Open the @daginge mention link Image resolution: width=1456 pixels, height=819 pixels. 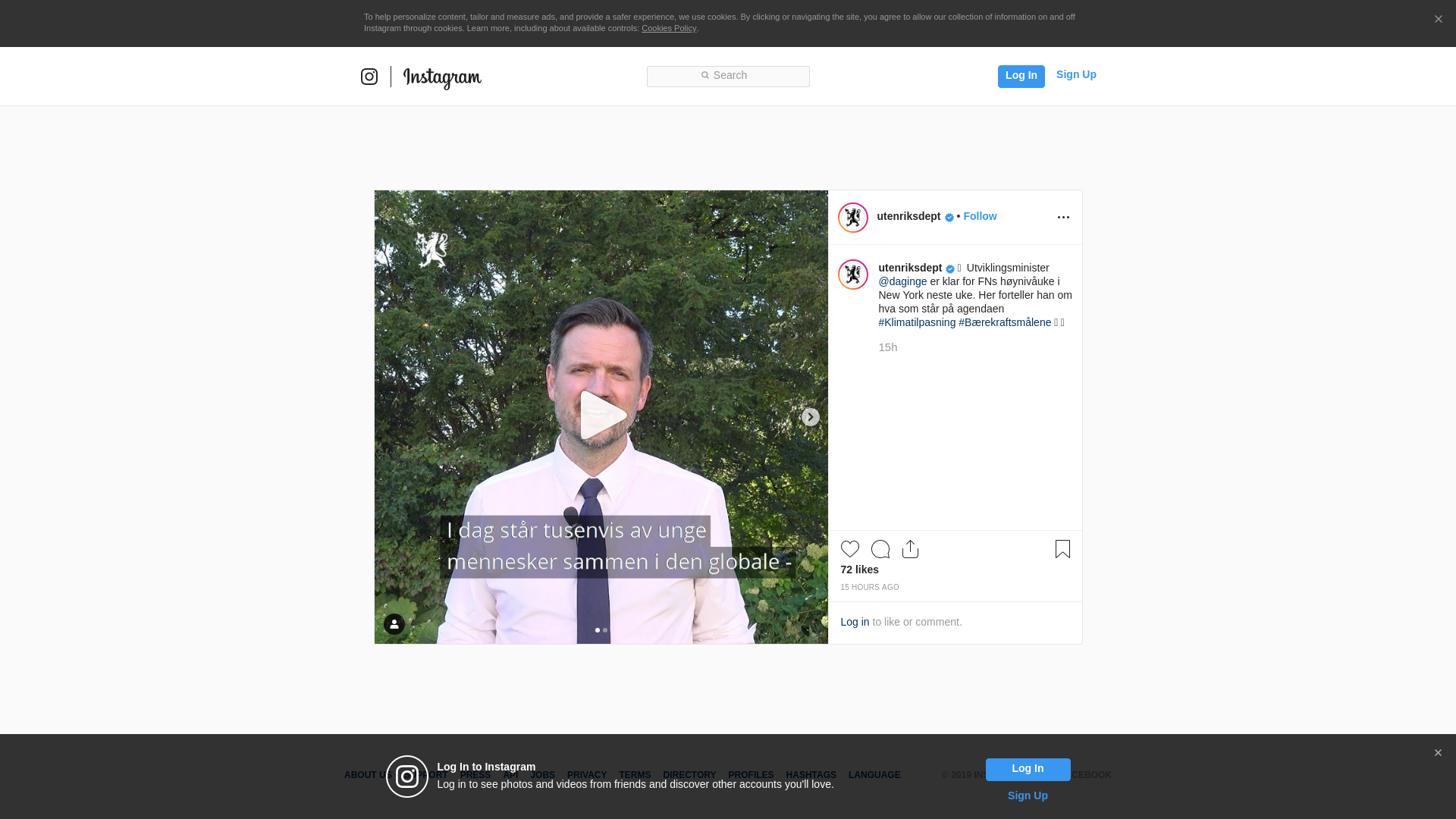902,281
